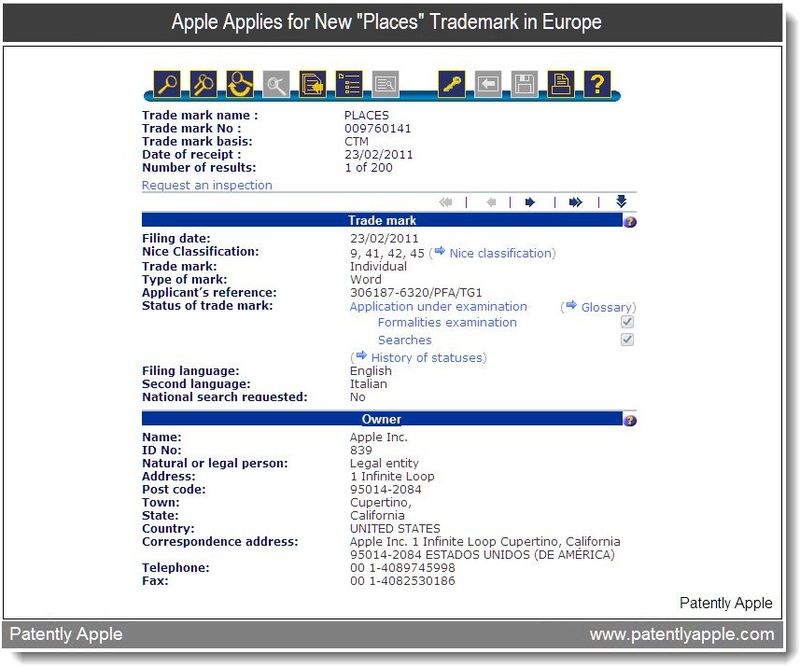
Task: Click the document list with arrow icon
Action: 313,84
